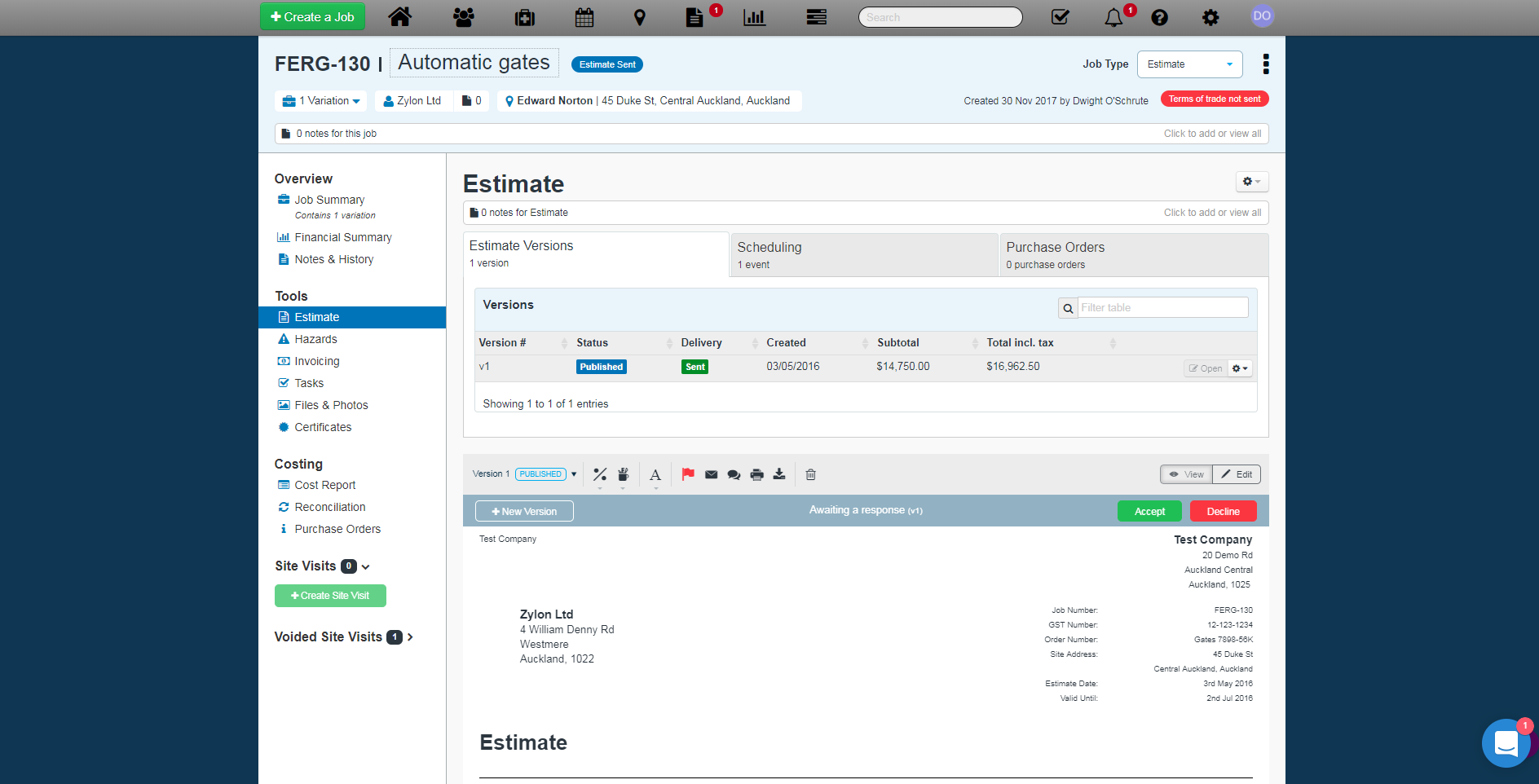Go to the Home dashboard icon
The height and width of the screenshot is (784, 1539).
pos(399,16)
